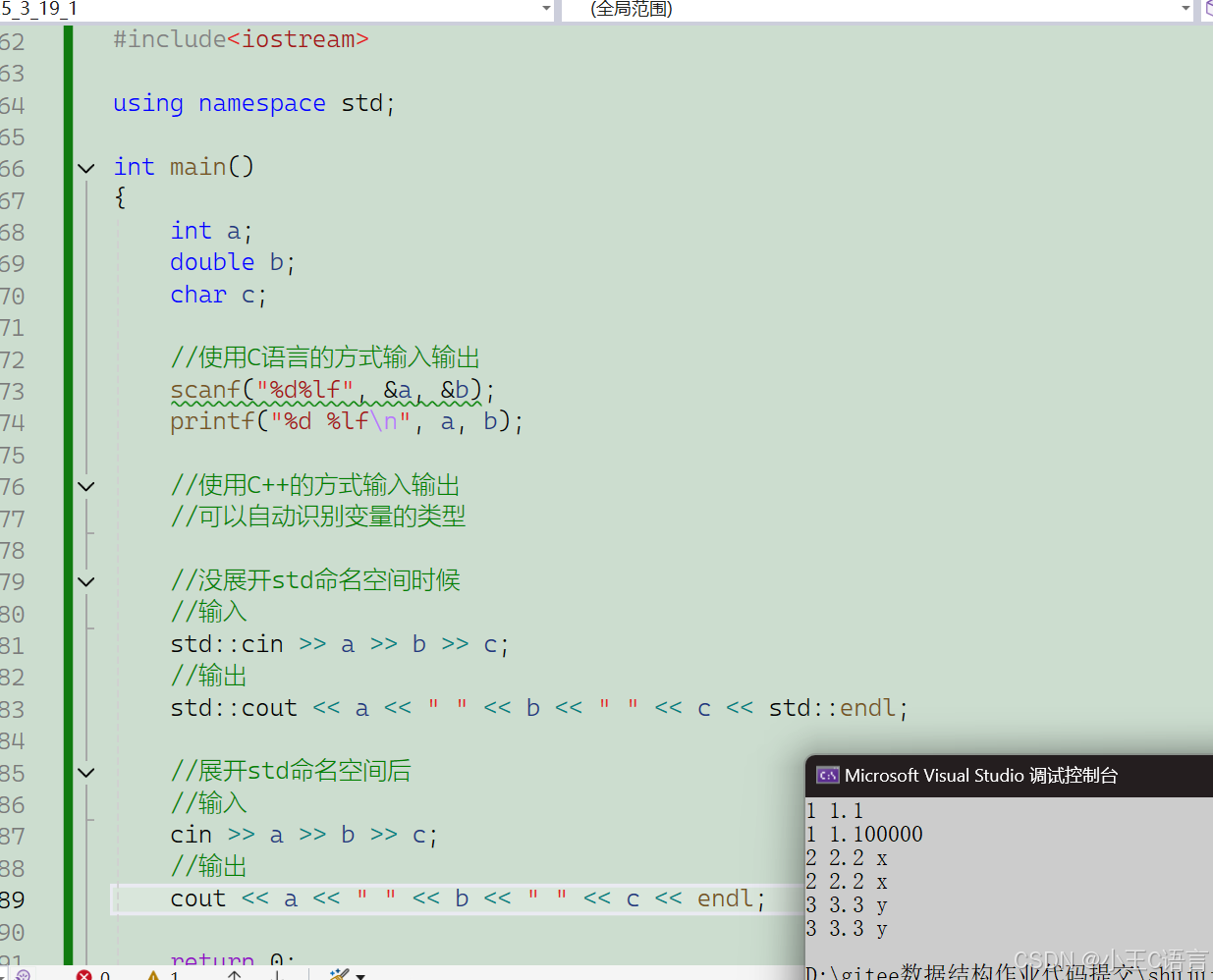Viewport: 1213px width, 980px height.
Task: Click the //输入 comment on line 80
Action: (x=208, y=612)
